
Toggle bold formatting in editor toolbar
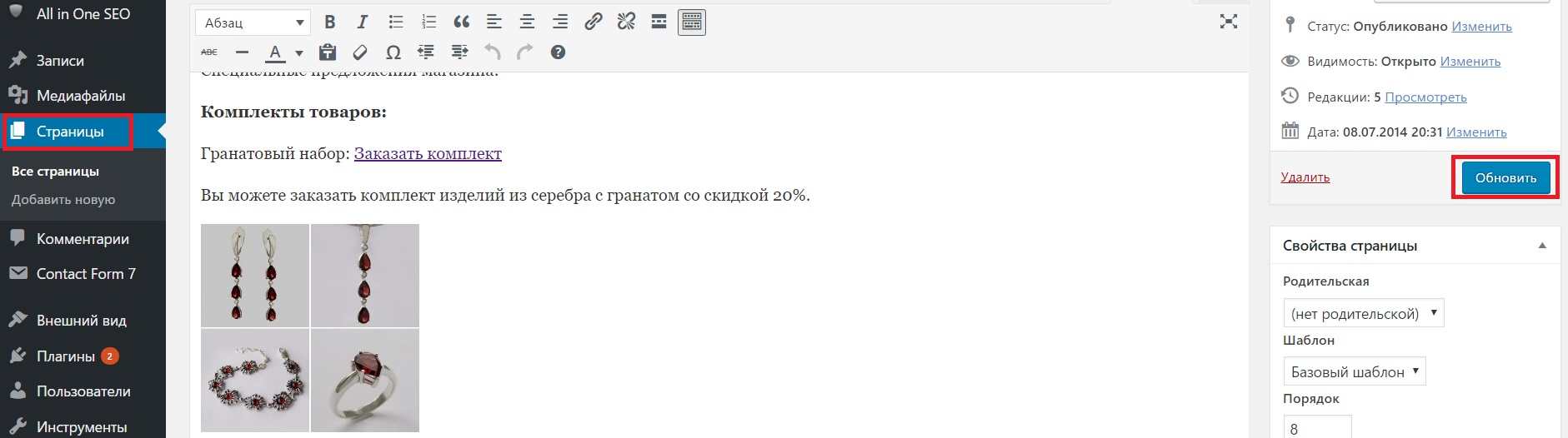point(330,22)
